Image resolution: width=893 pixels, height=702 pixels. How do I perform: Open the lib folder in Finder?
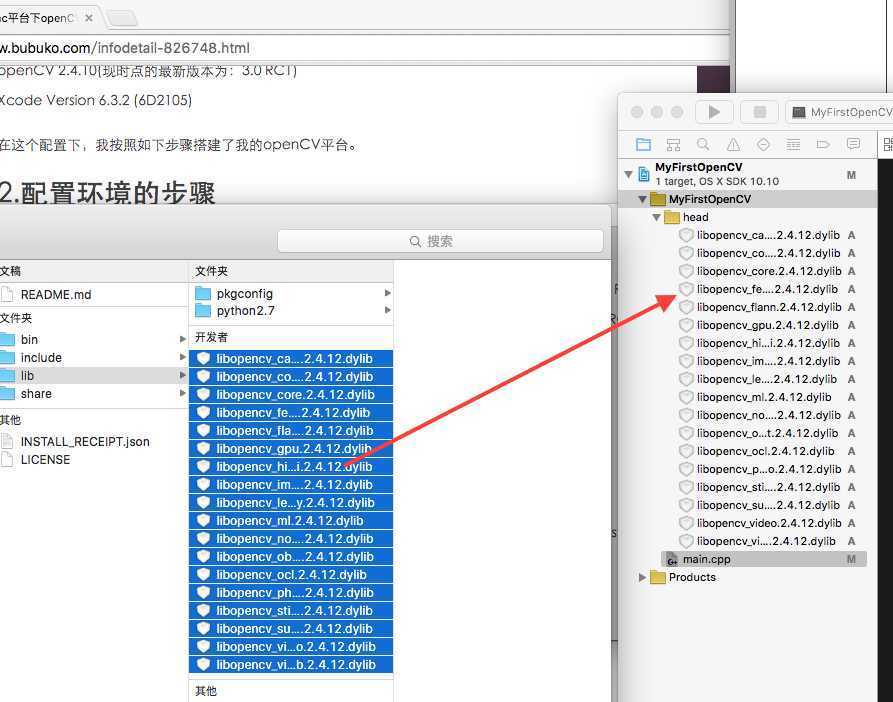pos(27,376)
